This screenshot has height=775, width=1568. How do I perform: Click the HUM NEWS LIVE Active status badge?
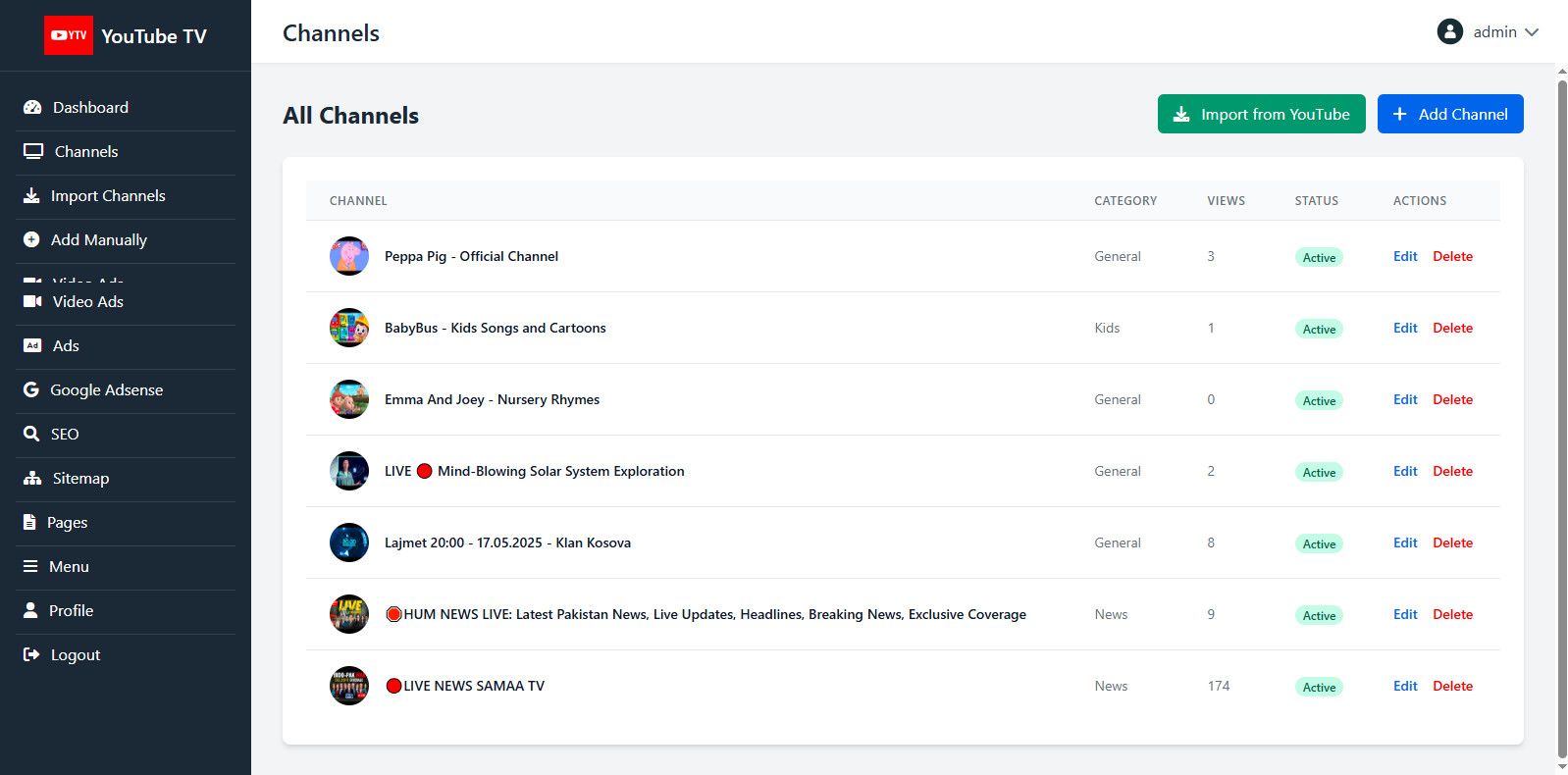tap(1319, 615)
